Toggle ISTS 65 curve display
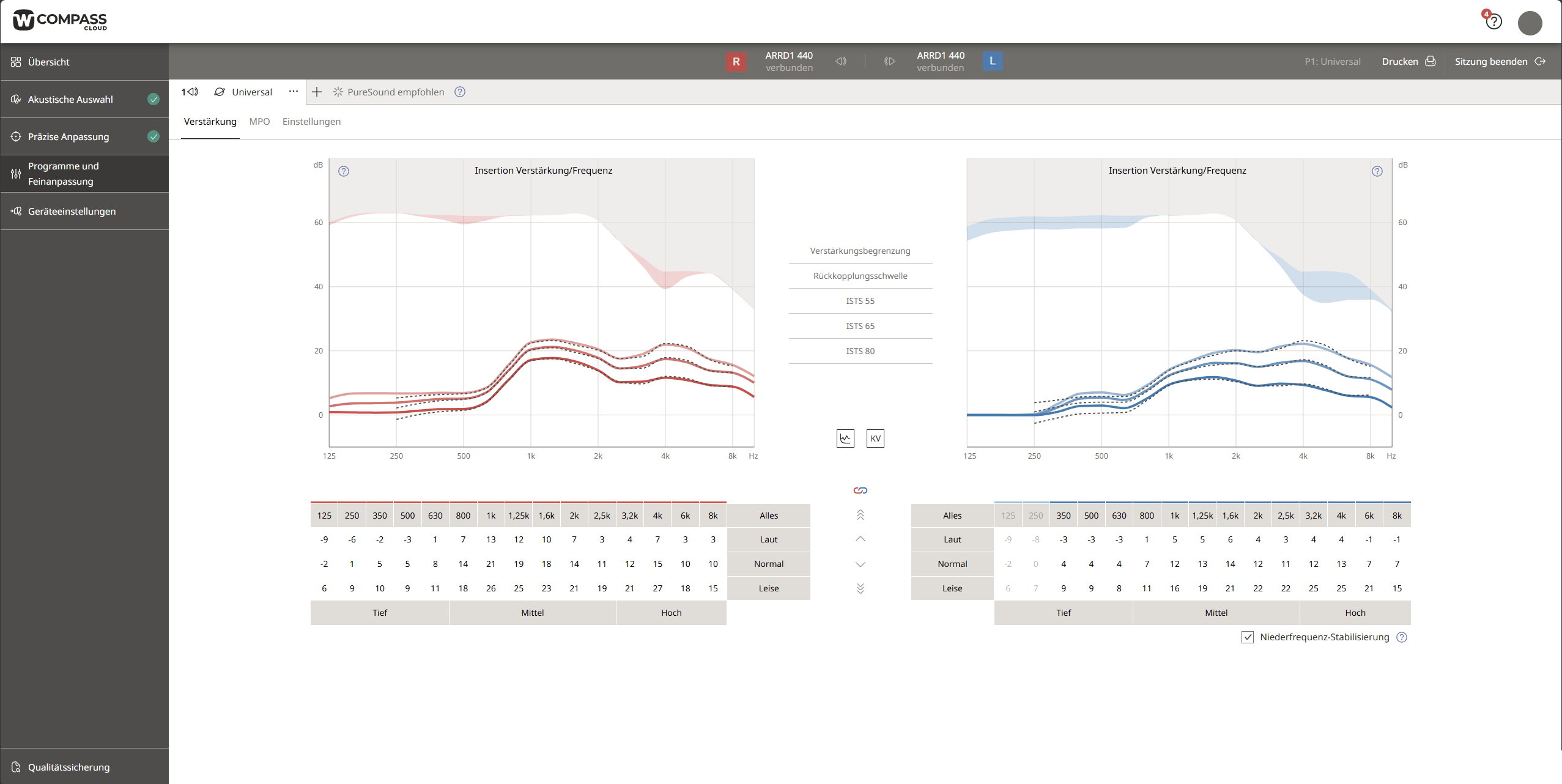This screenshot has height=784, width=1562. [860, 326]
